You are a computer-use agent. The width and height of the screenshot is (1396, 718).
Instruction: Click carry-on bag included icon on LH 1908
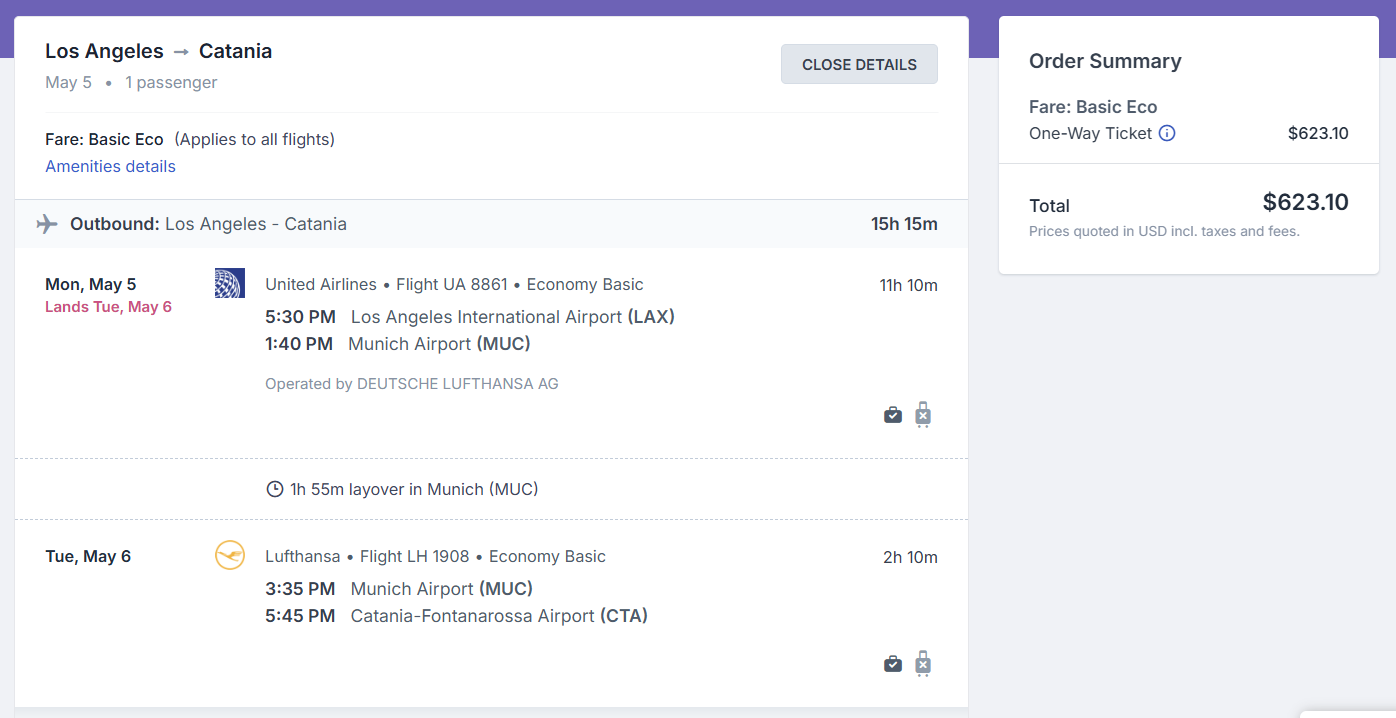[893, 664]
